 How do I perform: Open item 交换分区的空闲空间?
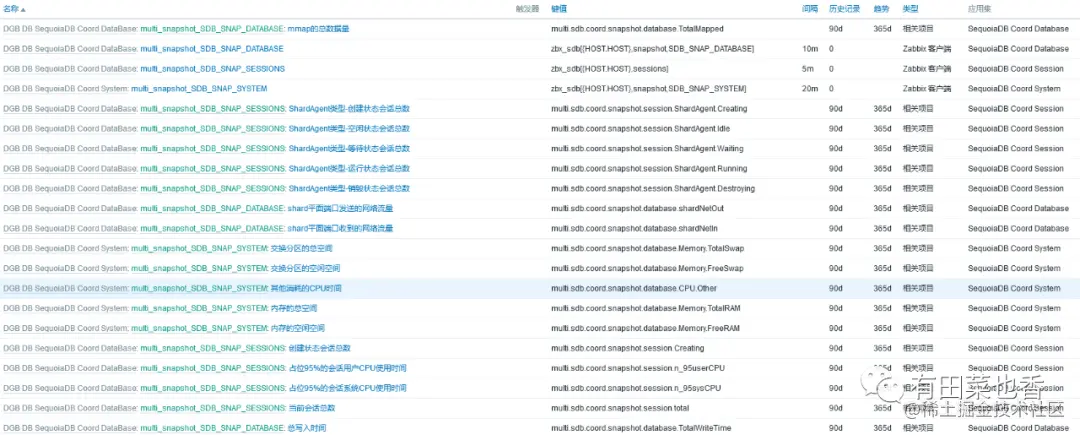click(x=305, y=268)
